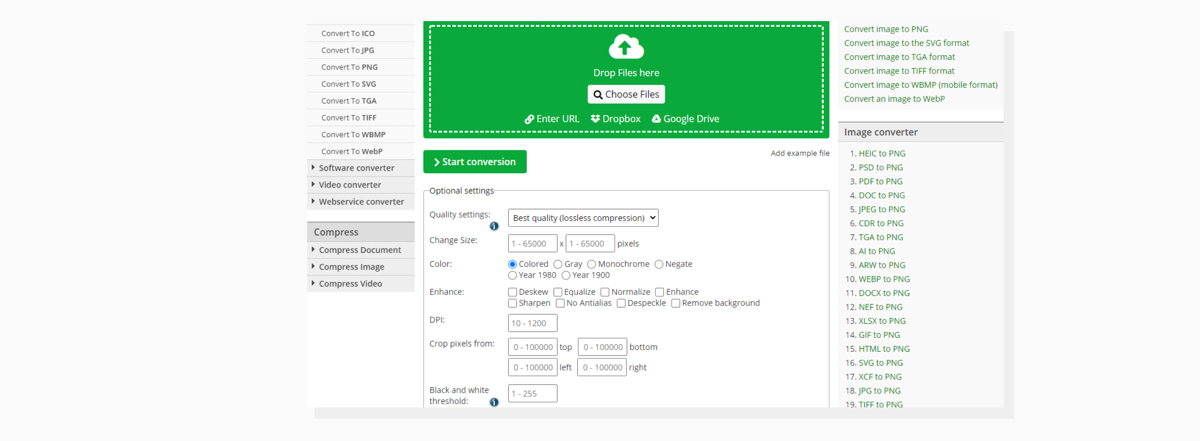The width and height of the screenshot is (1200, 441).
Task: Check the No Antialias option
Action: click(x=560, y=303)
